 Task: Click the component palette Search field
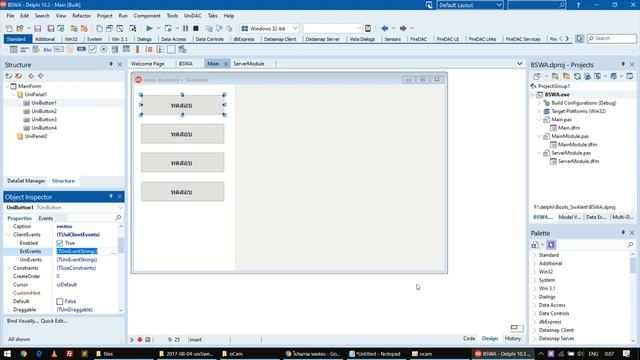tap(612, 38)
